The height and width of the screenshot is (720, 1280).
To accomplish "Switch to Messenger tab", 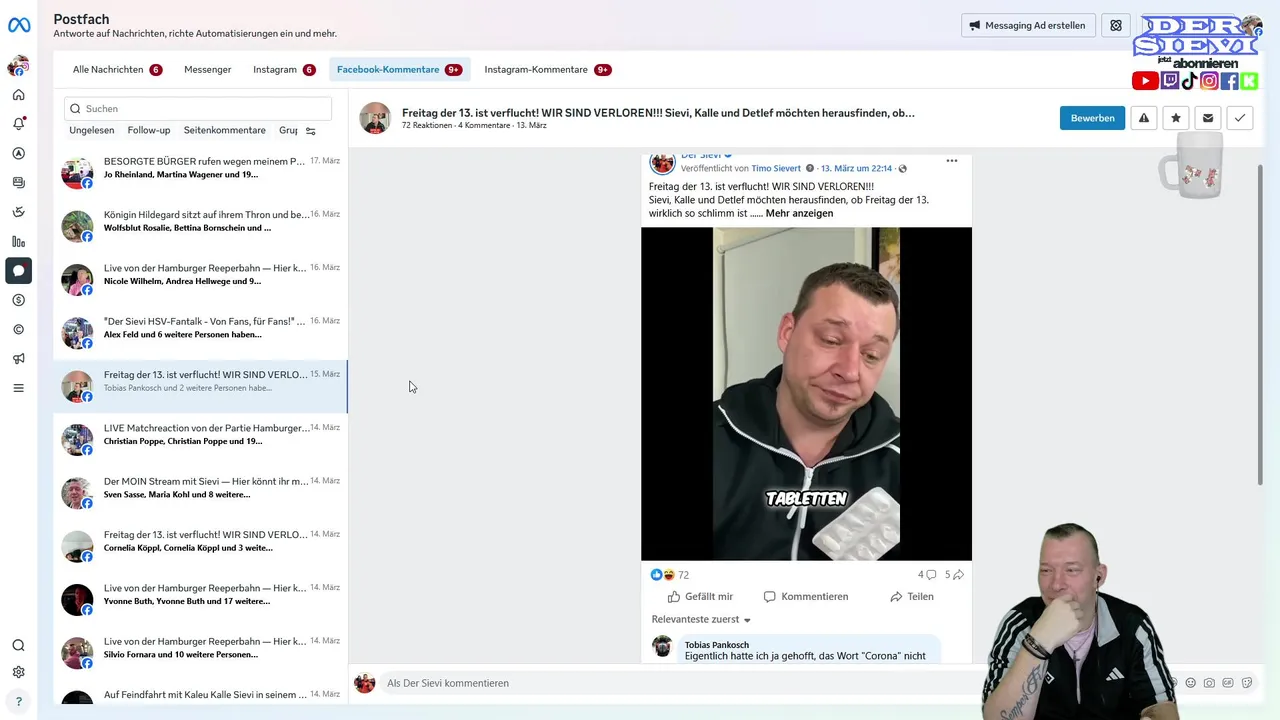I will click(x=207, y=70).
